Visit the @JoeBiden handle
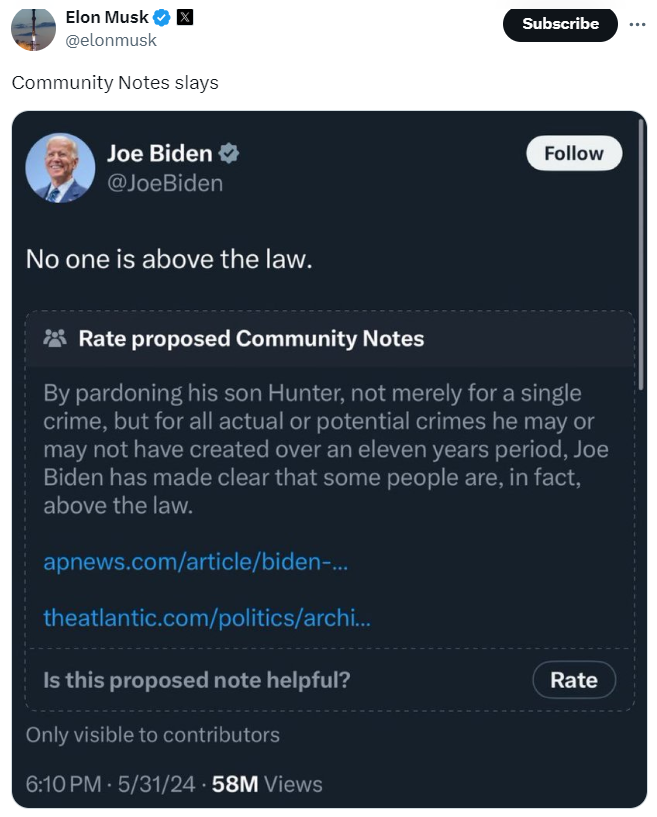This screenshot has height=817, width=657. pos(165,183)
